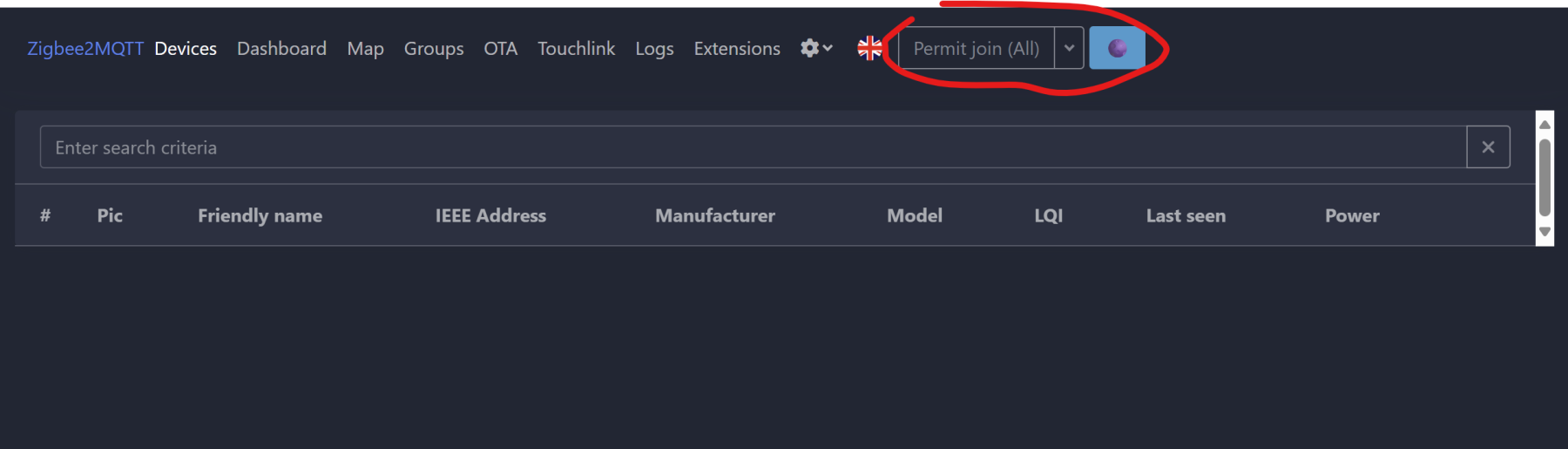
Task: Open the Touchlink page
Action: pos(576,49)
